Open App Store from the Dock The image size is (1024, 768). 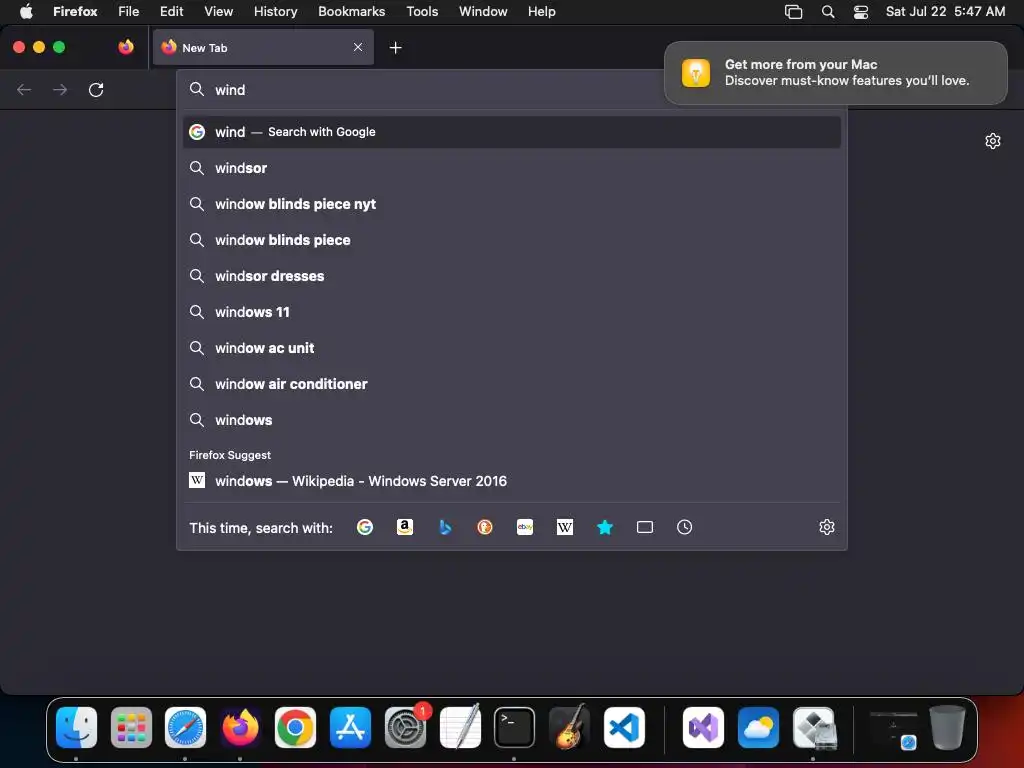tap(351, 728)
